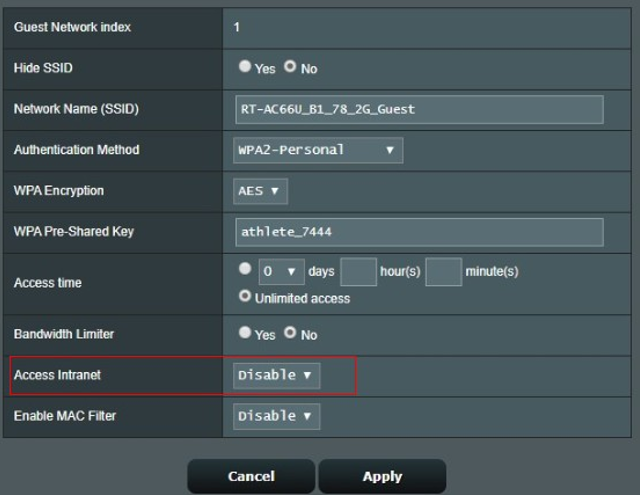This screenshot has width=640, height=495.
Task: Click the Access Intranet row label
Action: [57, 375]
